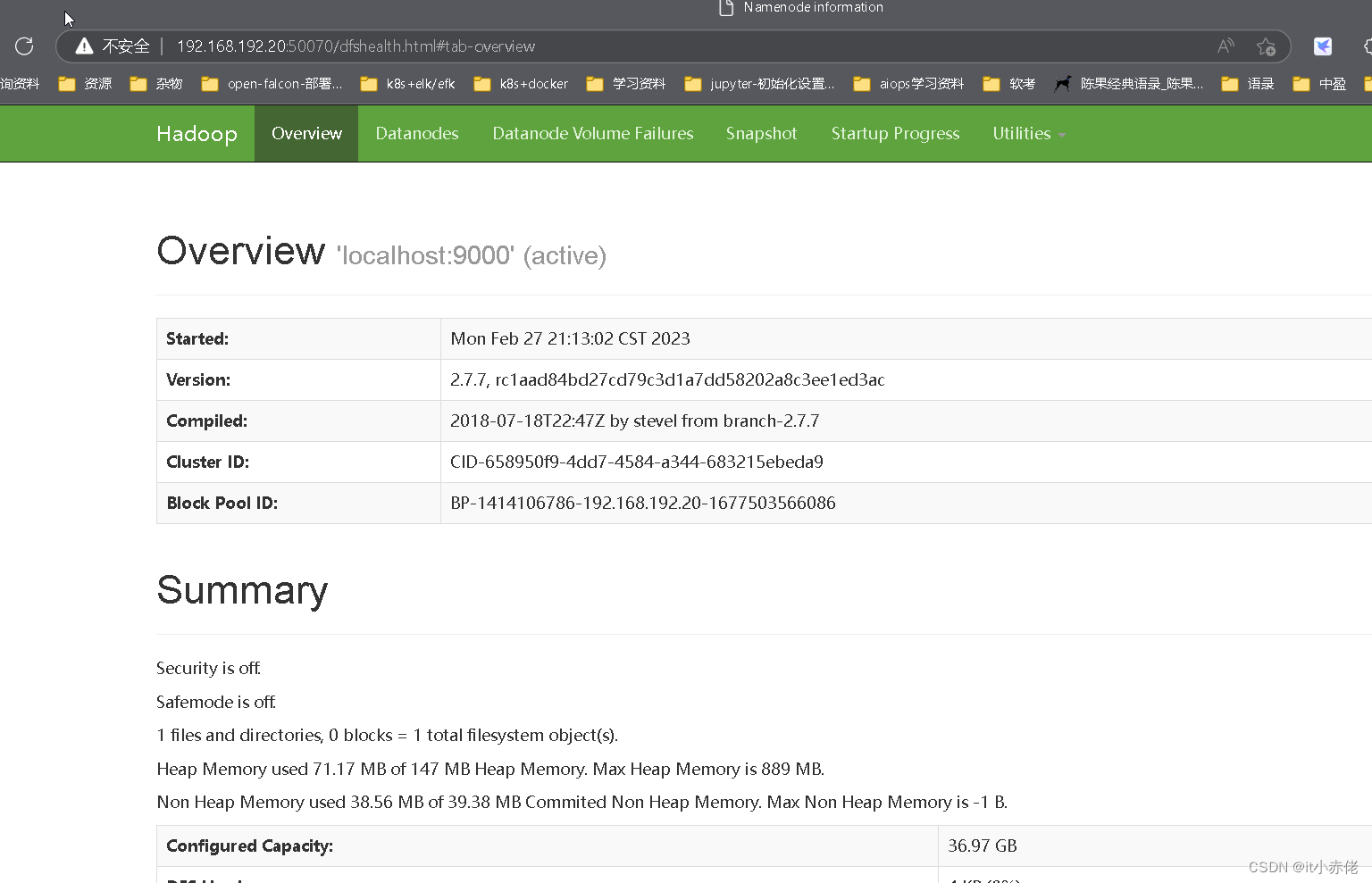1372x883 pixels.
Task: Click the Block Pool ID: label cell
Action: coord(298,504)
